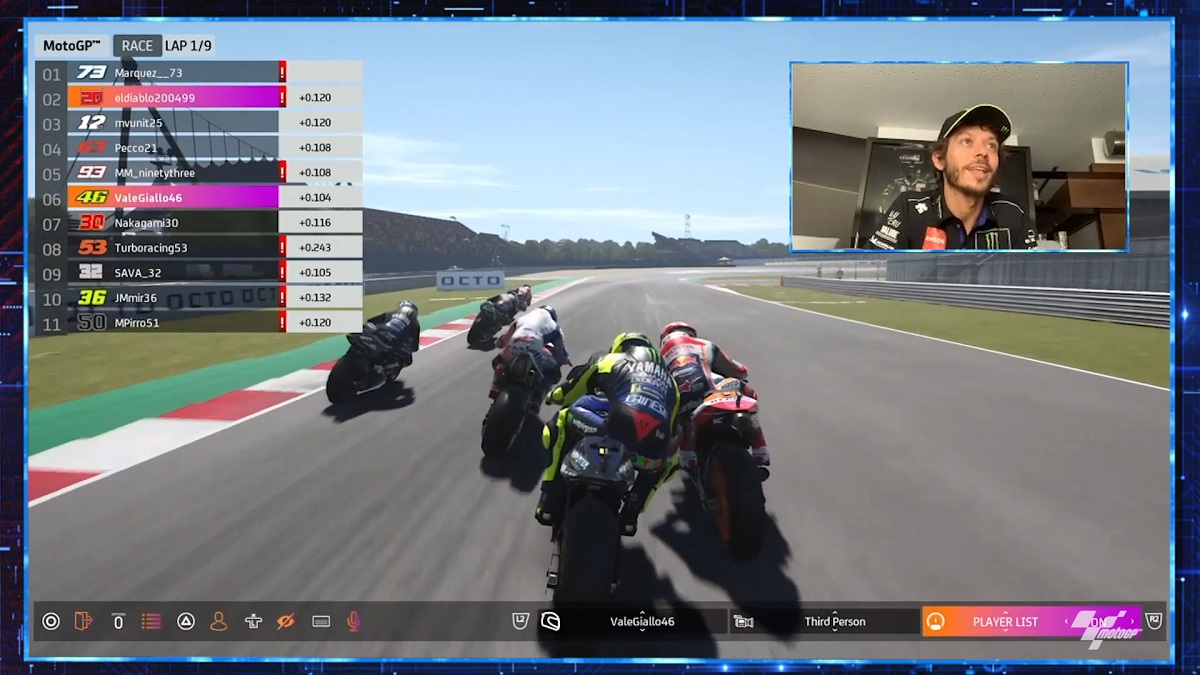Click the red warning mark on Turboracing53 row
This screenshot has width=1200, height=675.
click(x=283, y=247)
